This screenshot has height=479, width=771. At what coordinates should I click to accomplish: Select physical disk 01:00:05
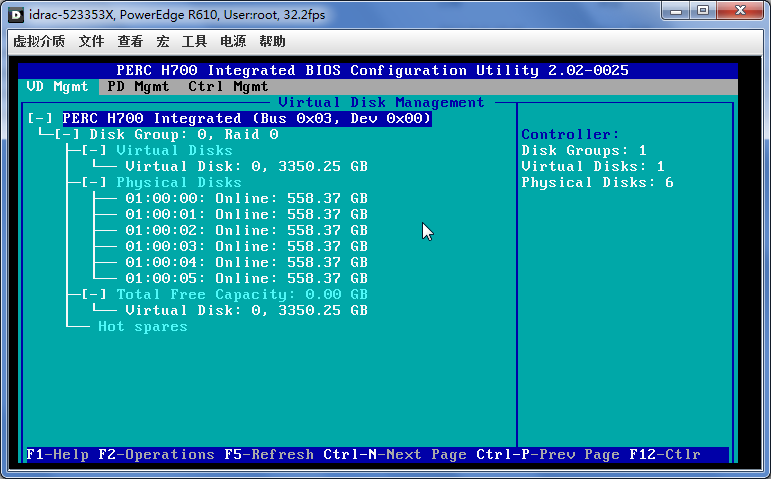[x=246, y=278]
